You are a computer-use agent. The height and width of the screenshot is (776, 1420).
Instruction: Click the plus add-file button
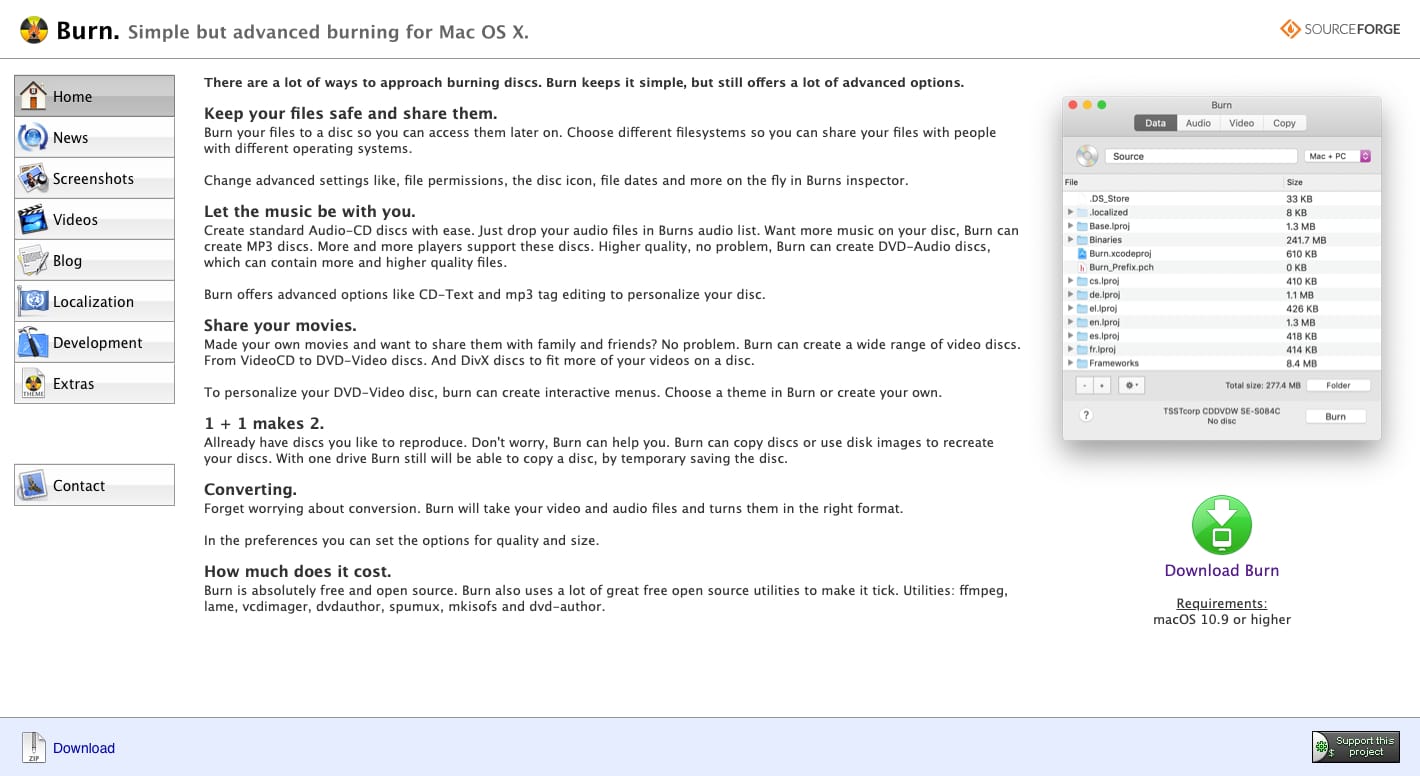[1102, 385]
